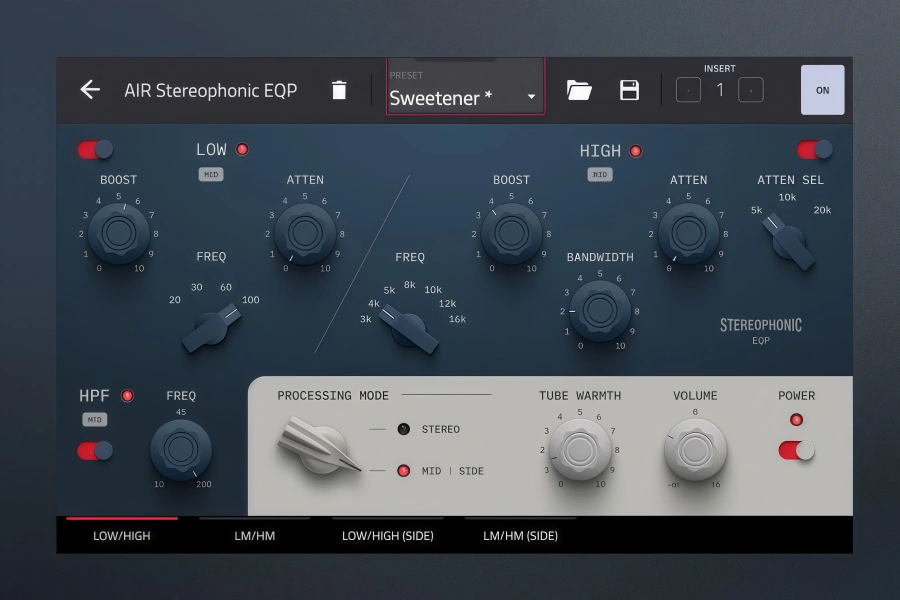Click the HIGH ATTEN knob
Viewport: 900px width, 600px height.
[x=689, y=233]
